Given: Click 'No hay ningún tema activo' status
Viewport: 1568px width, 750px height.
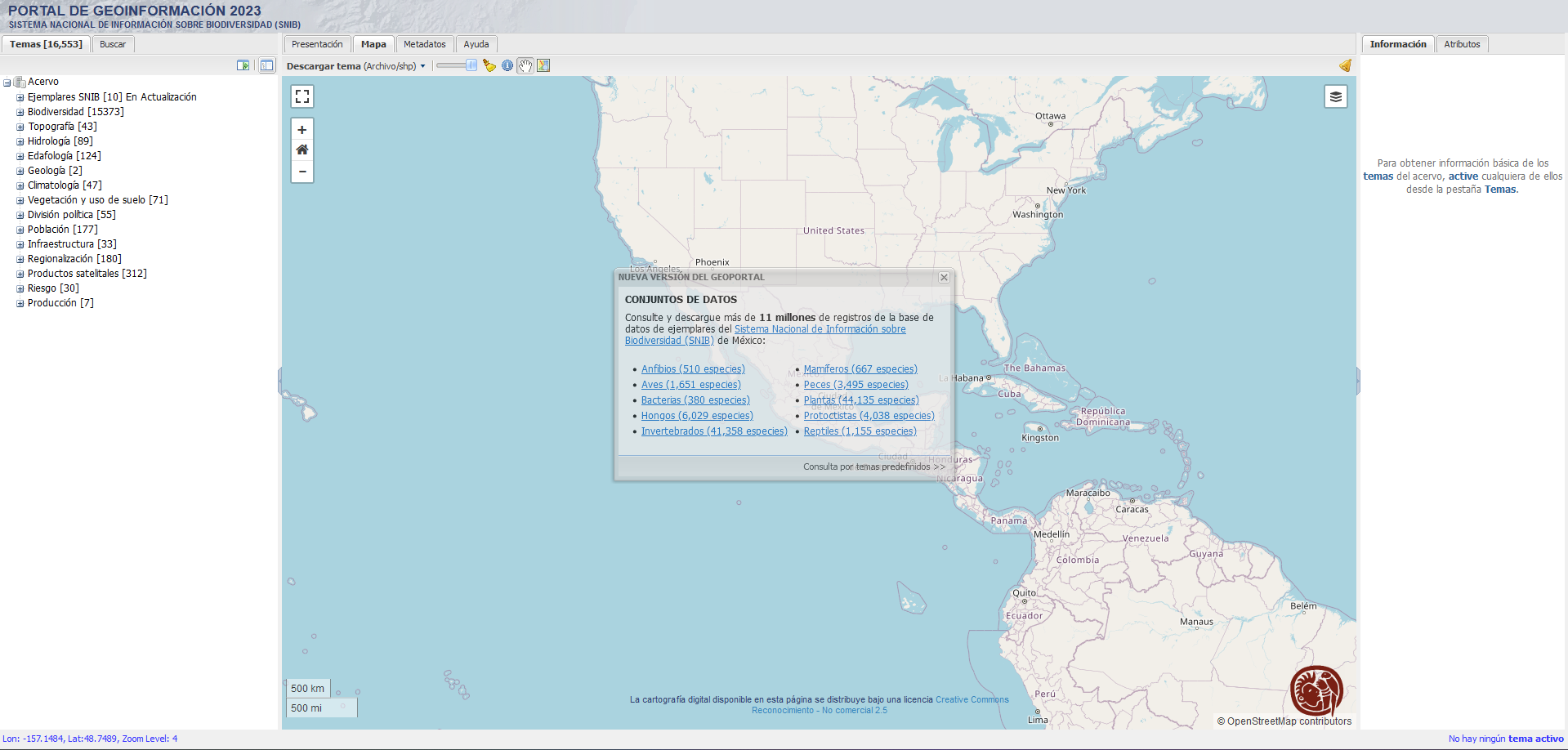Looking at the screenshot, I should coord(1506,739).
